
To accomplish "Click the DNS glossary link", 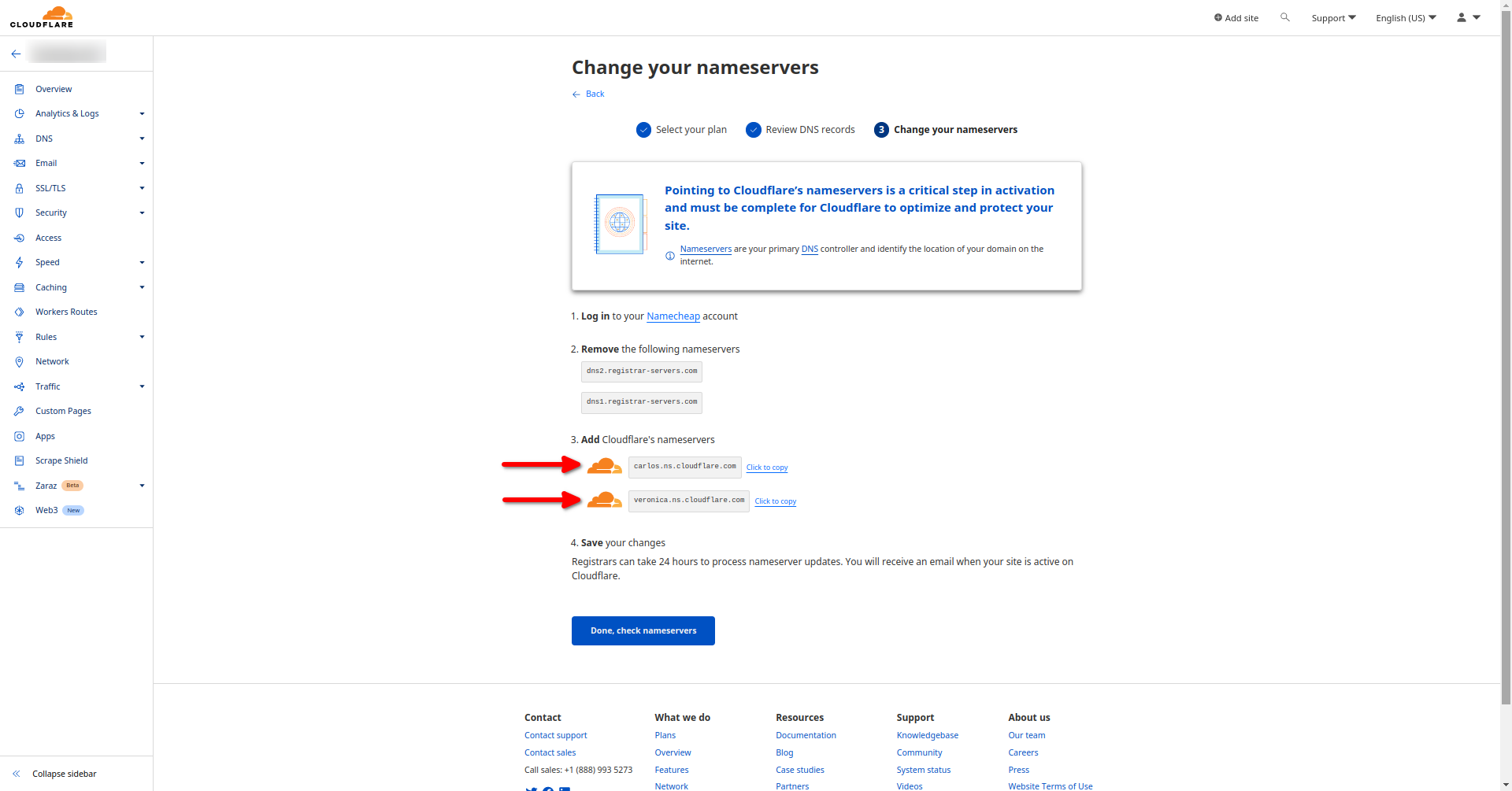I will (x=810, y=249).
